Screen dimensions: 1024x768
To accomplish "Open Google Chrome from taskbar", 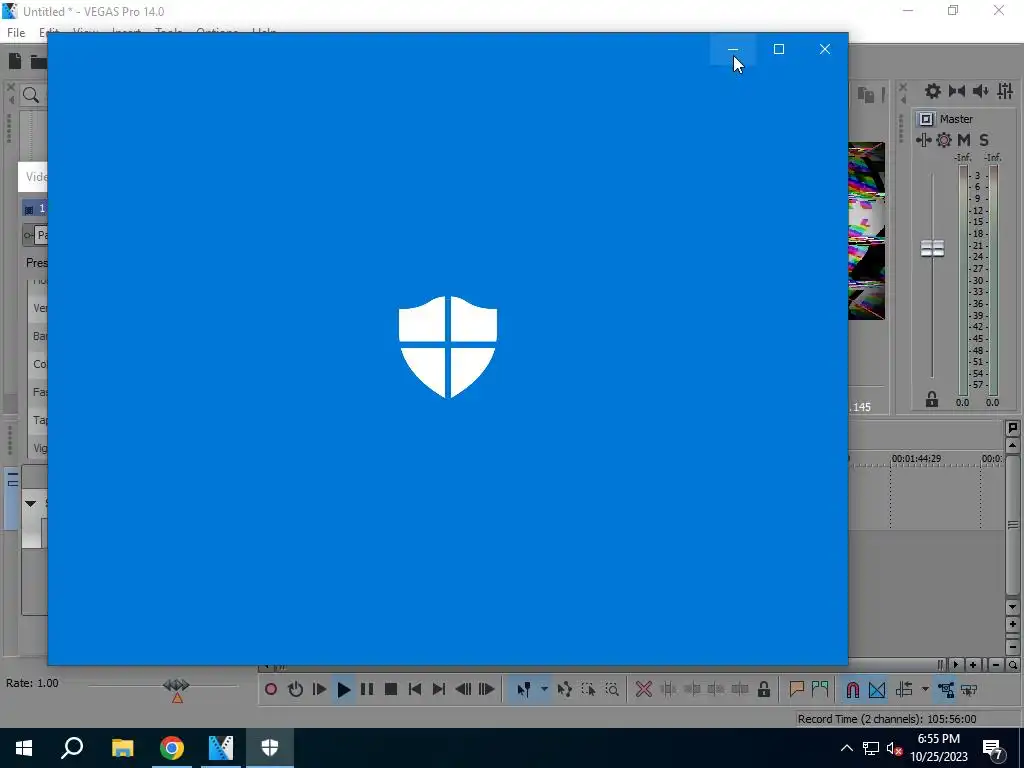I will [x=171, y=748].
